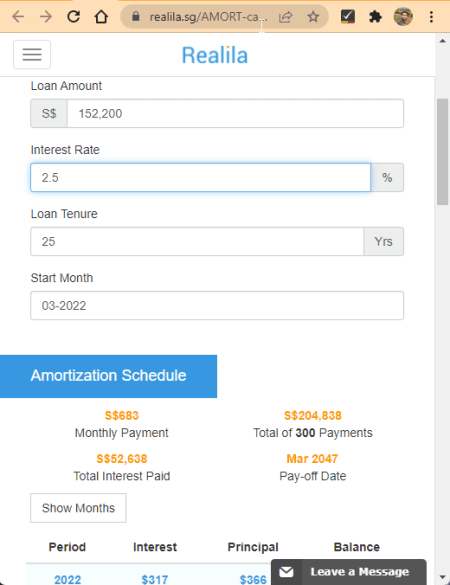Open the user profile avatar
Image resolution: width=450 pixels, height=585 pixels.
tap(403, 17)
